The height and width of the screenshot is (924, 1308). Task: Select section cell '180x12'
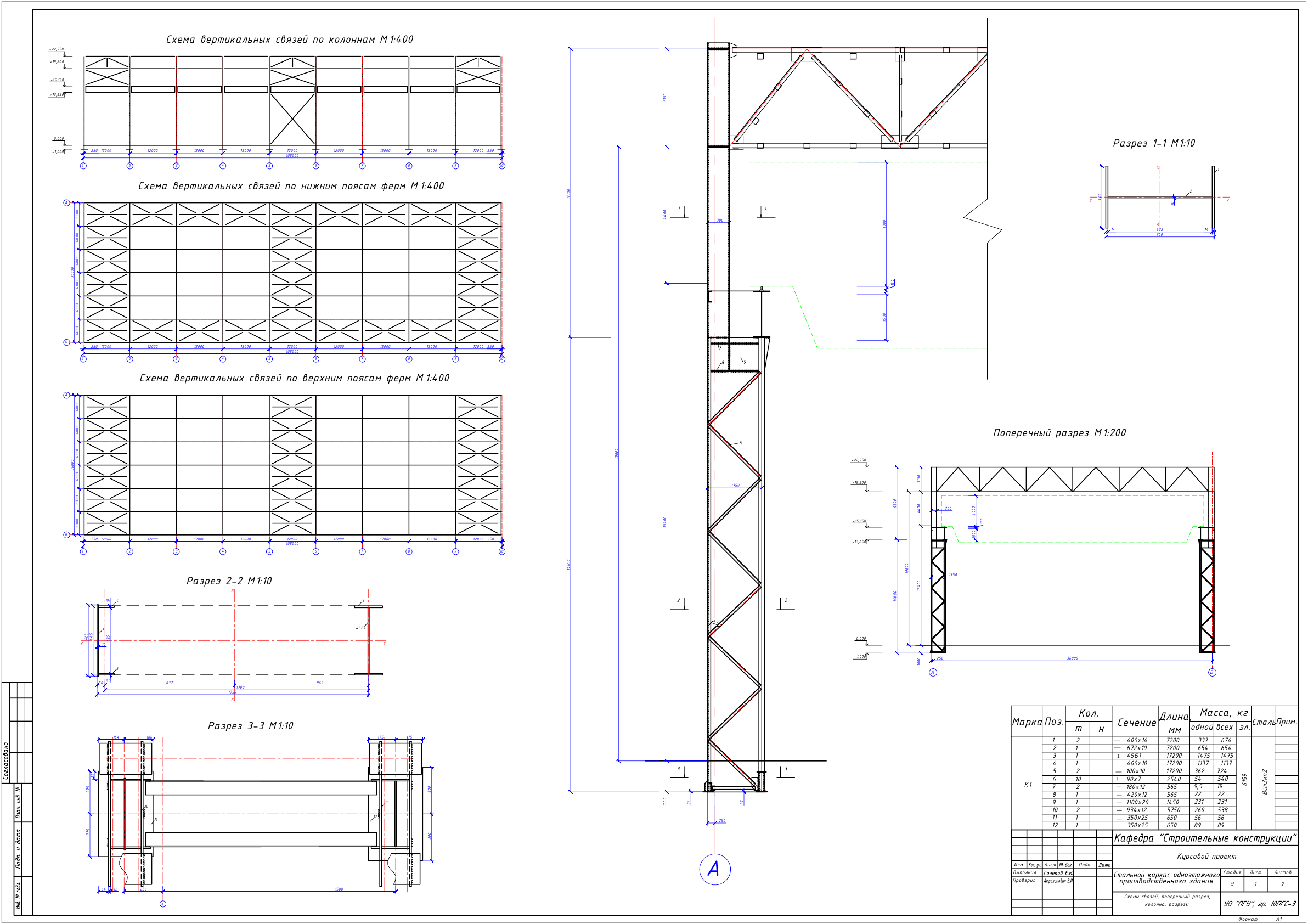click(1136, 787)
